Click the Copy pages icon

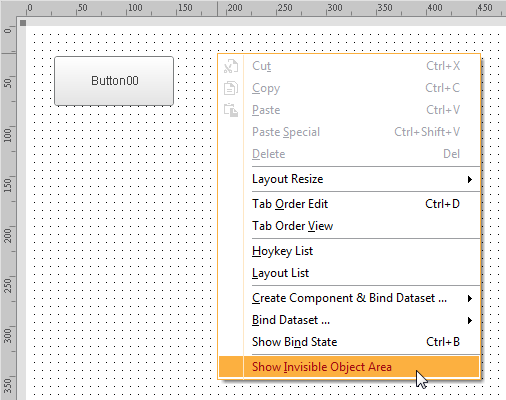(x=231, y=88)
